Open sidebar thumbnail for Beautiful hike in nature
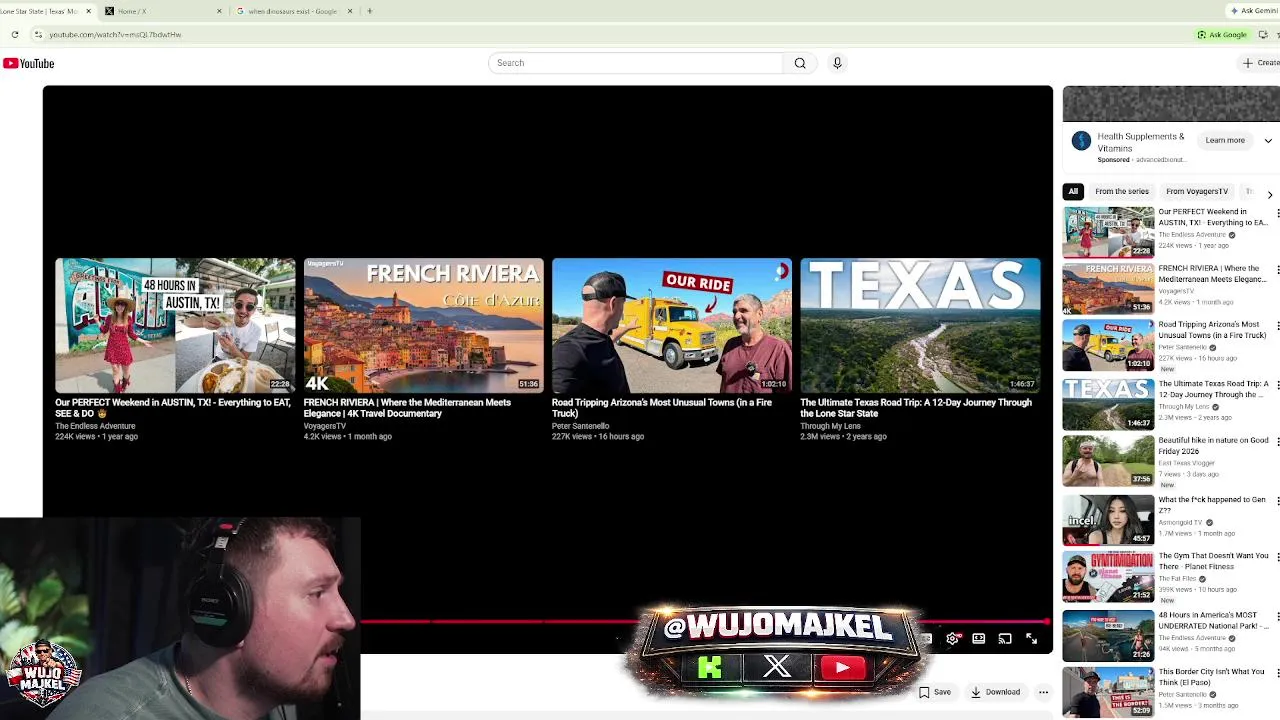Screen dimensions: 1280x720 point(1108,460)
